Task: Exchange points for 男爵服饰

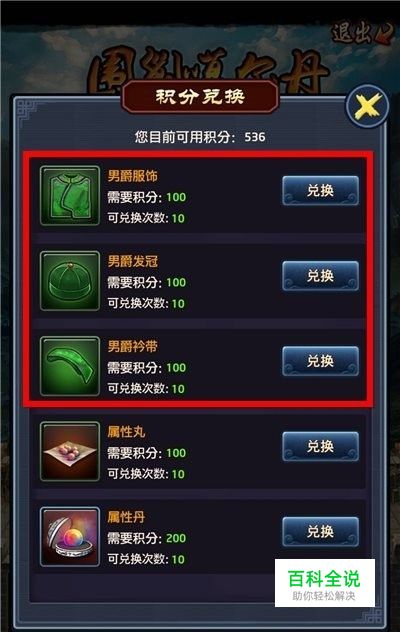Action: pos(321,191)
